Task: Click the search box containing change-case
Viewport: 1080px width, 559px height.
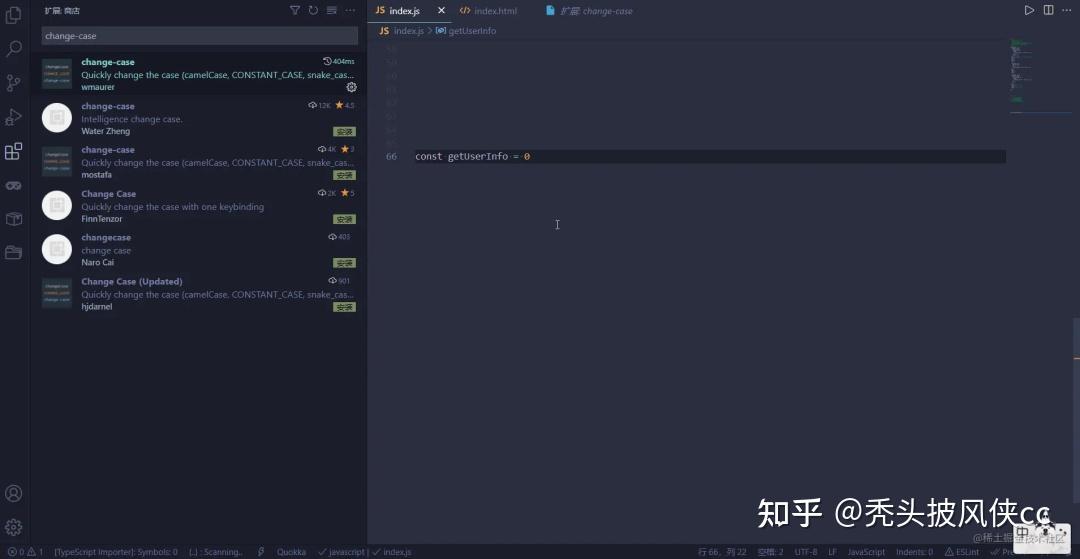Action: [x=200, y=36]
